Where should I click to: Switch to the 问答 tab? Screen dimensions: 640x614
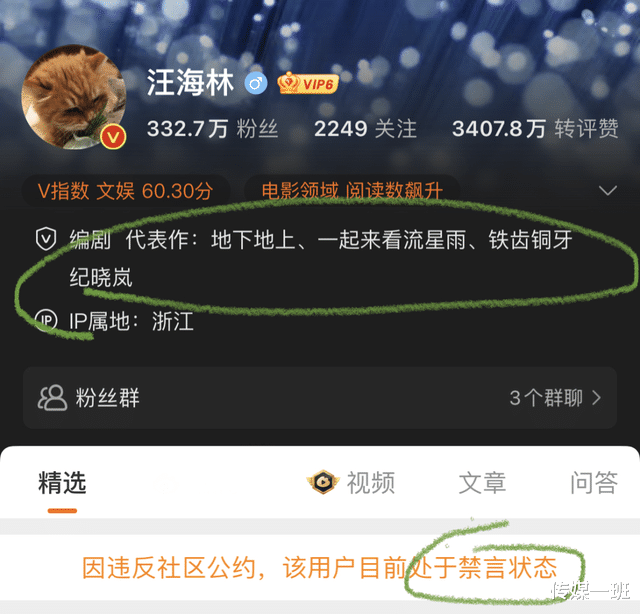[594, 483]
